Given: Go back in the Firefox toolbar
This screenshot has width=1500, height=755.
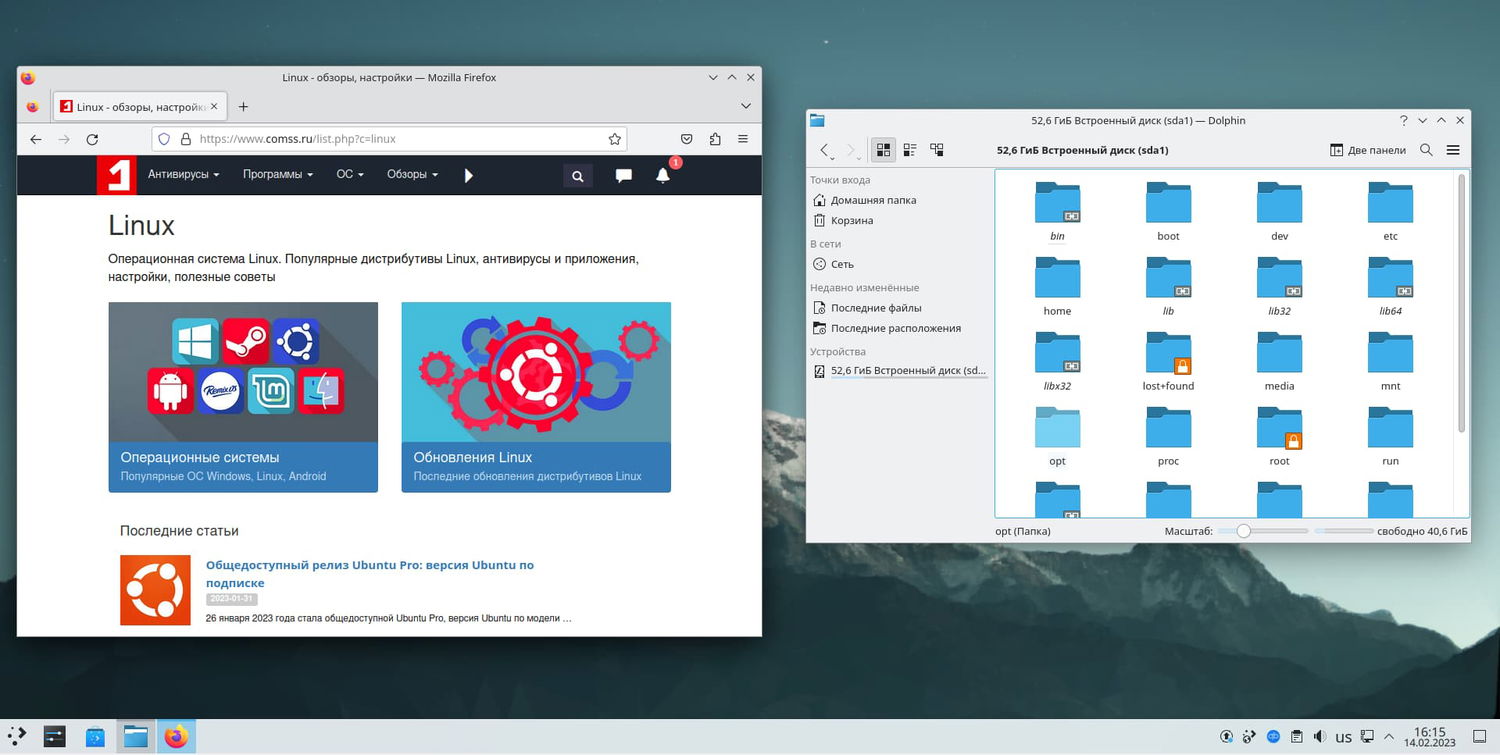Looking at the screenshot, I should (x=36, y=139).
